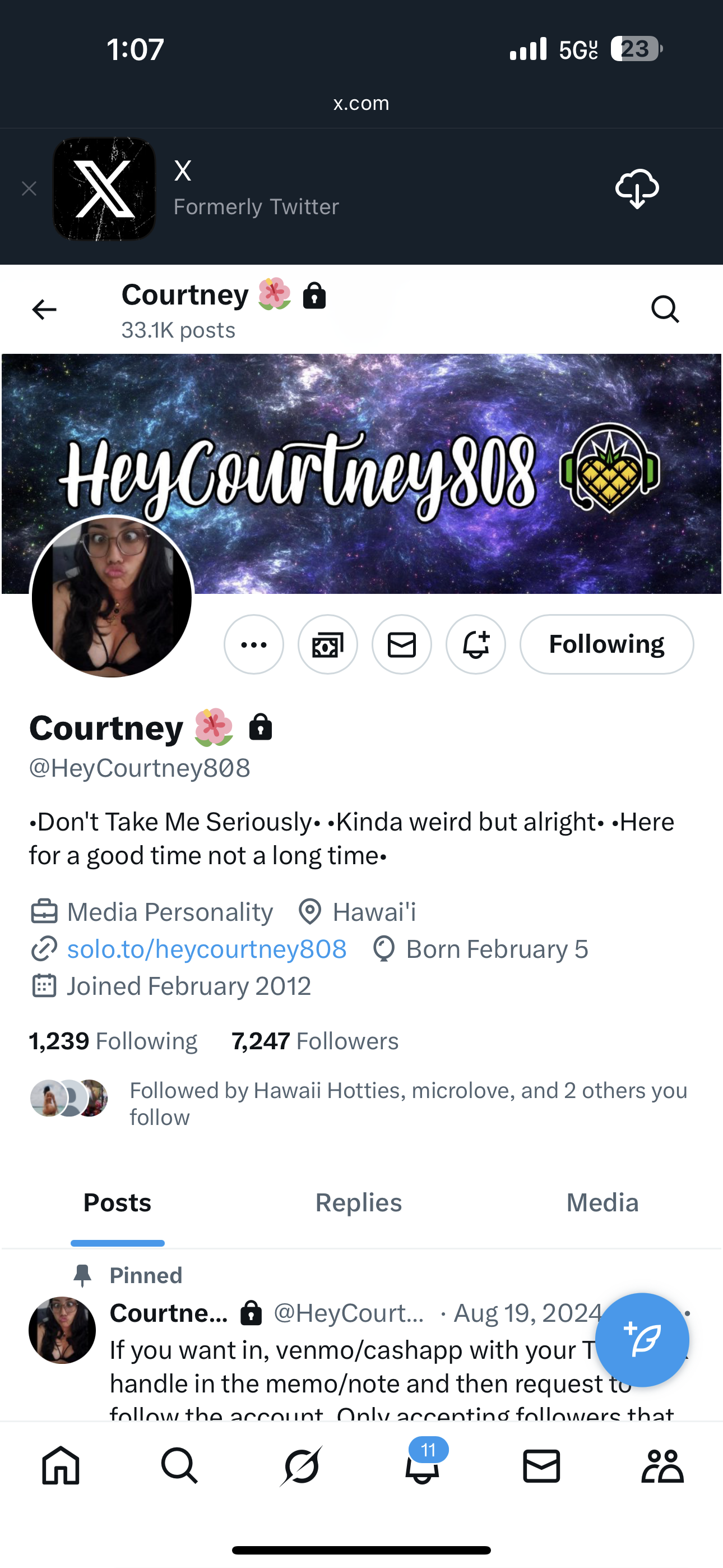Switch to the Media tab

tap(602, 1203)
